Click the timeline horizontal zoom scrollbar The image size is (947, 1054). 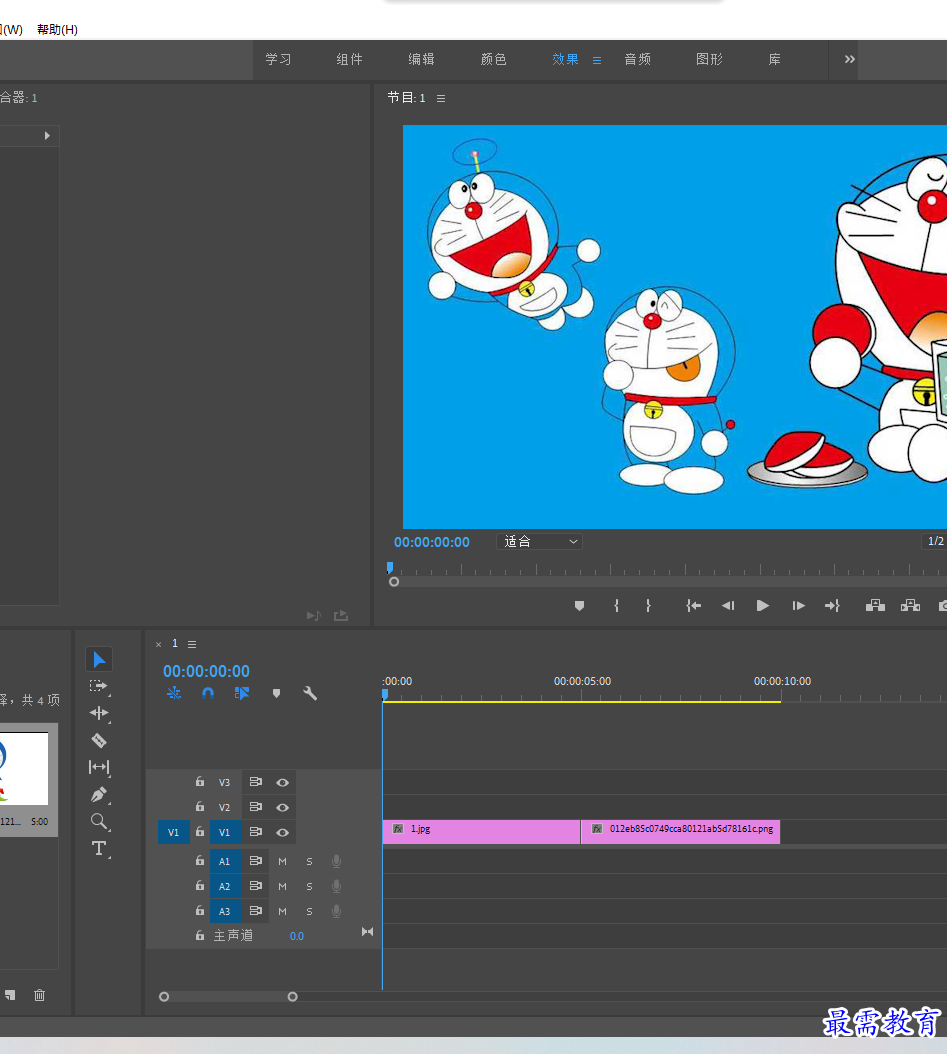pyautogui.click(x=228, y=997)
